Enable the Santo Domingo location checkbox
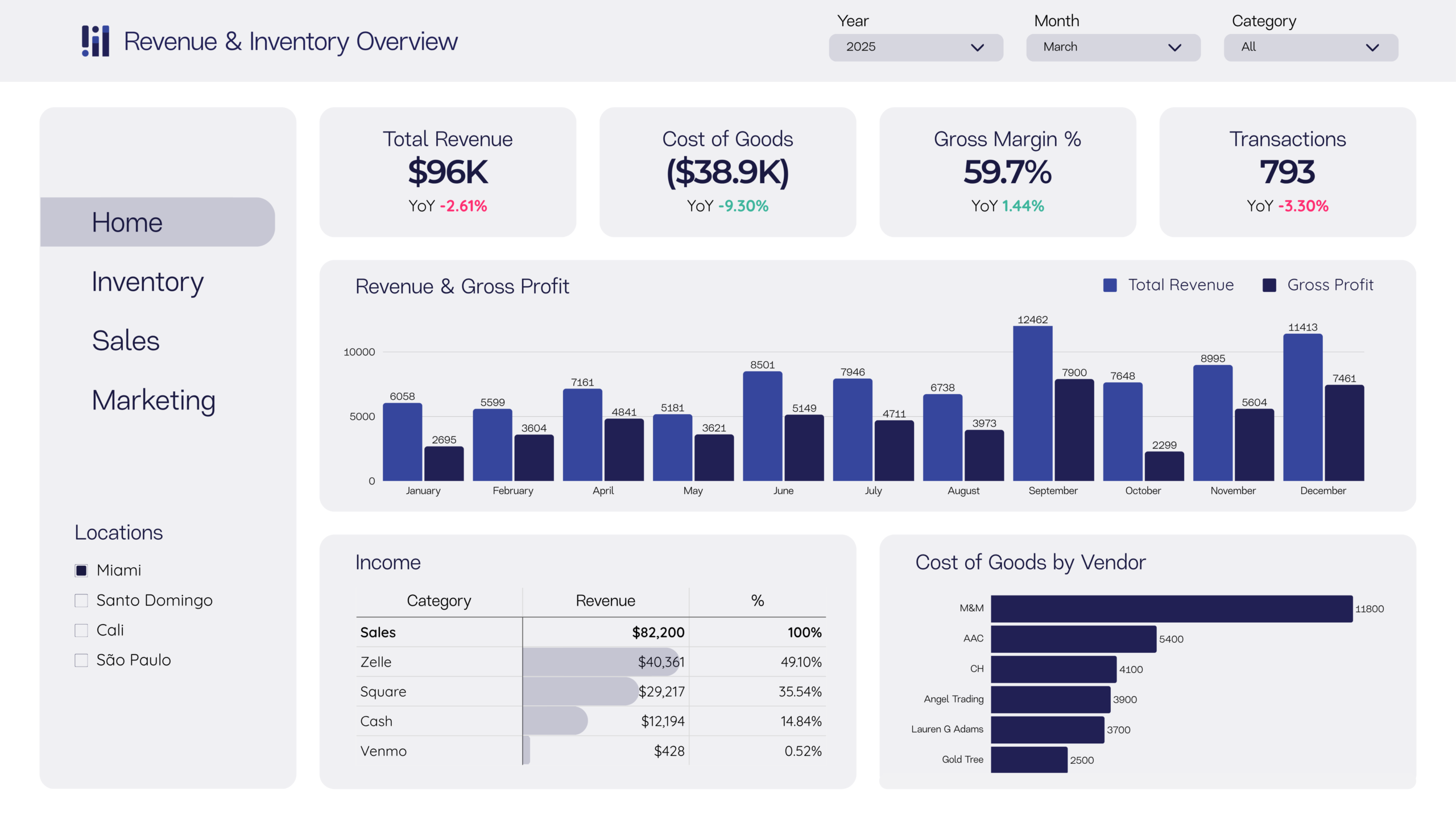This screenshot has height=819, width=1456. coord(81,601)
